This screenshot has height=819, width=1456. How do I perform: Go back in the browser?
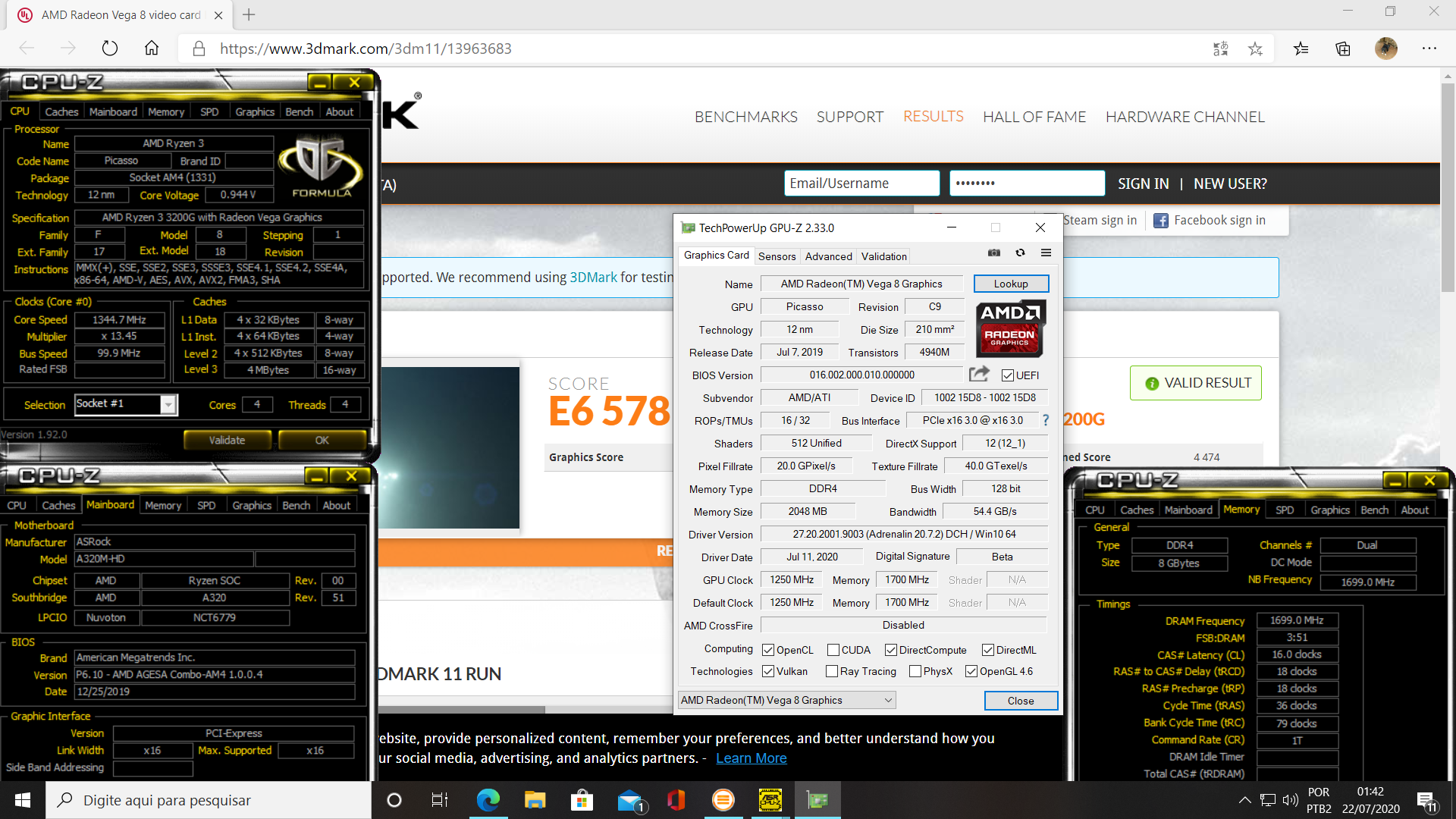pos(27,49)
